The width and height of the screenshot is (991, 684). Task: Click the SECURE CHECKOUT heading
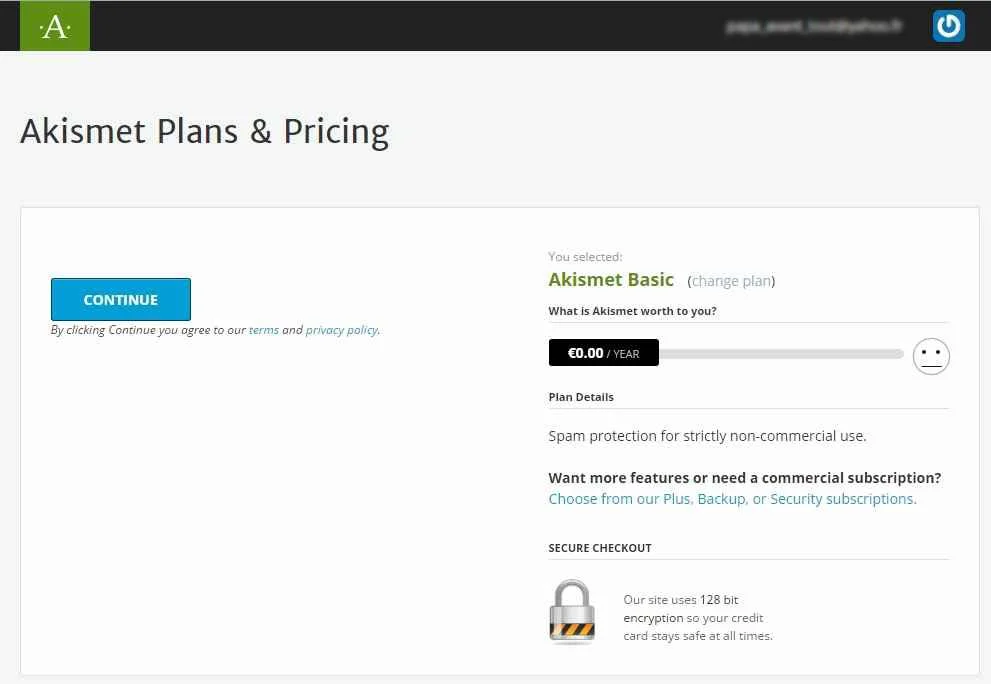(x=600, y=548)
